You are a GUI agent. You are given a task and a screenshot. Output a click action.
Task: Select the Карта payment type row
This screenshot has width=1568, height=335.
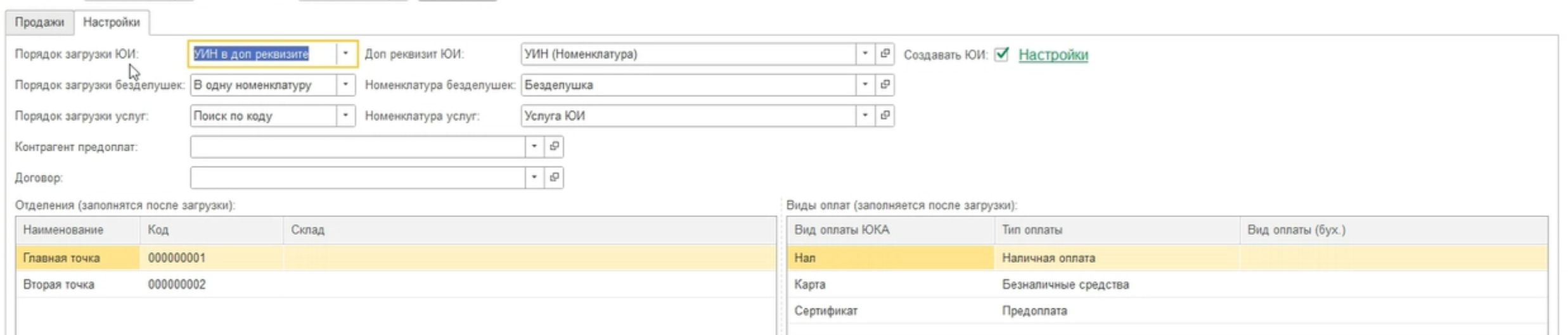coord(810,284)
